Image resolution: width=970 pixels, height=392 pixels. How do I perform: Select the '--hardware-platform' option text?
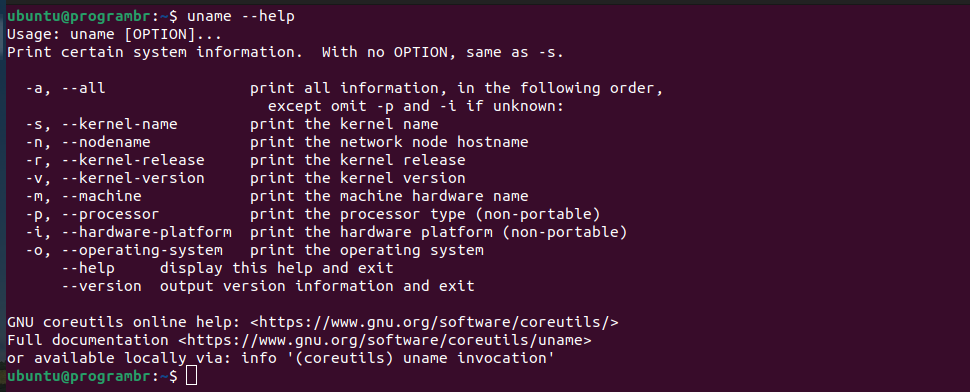[x=147, y=232]
